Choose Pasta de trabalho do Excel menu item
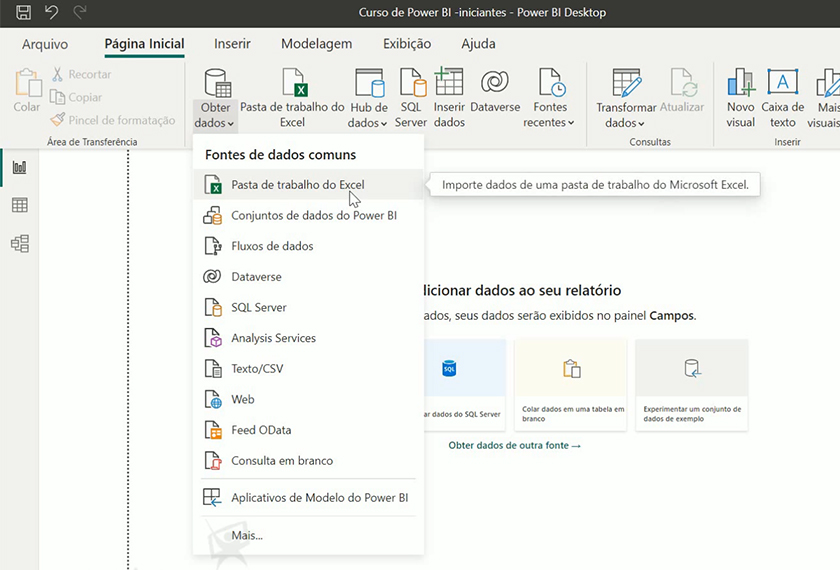Image resolution: width=840 pixels, height=570 pixels. (297, 185)
